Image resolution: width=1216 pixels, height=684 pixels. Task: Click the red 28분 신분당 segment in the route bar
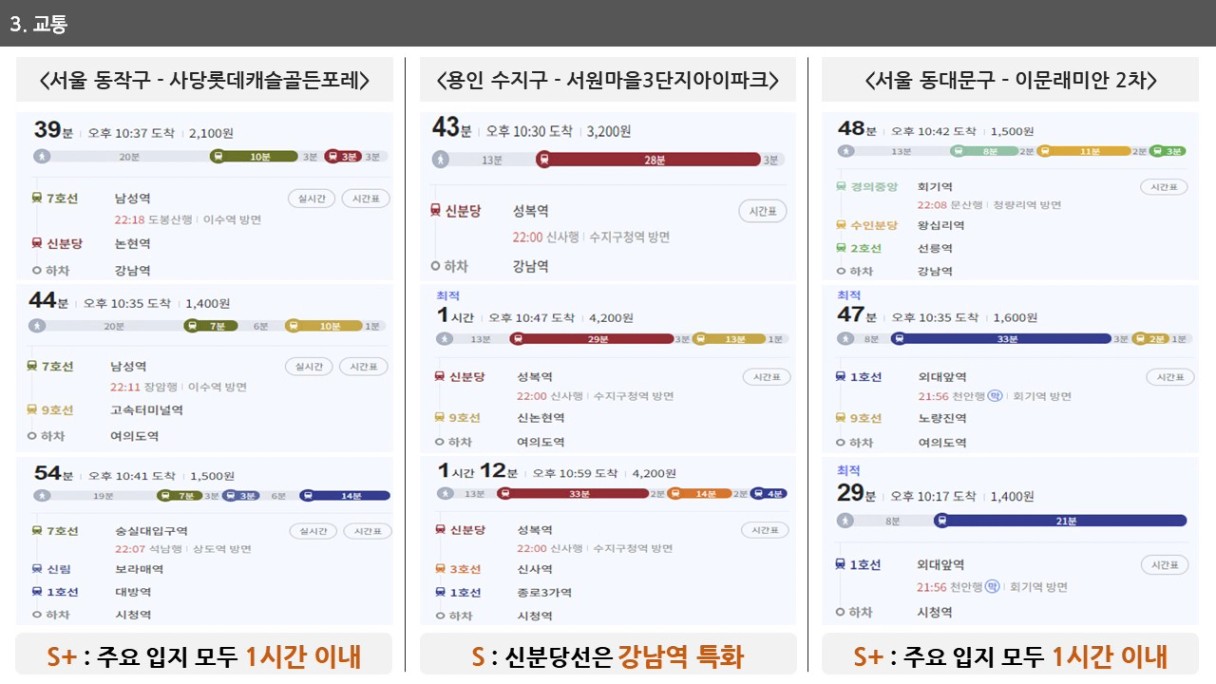coord(648,159)
